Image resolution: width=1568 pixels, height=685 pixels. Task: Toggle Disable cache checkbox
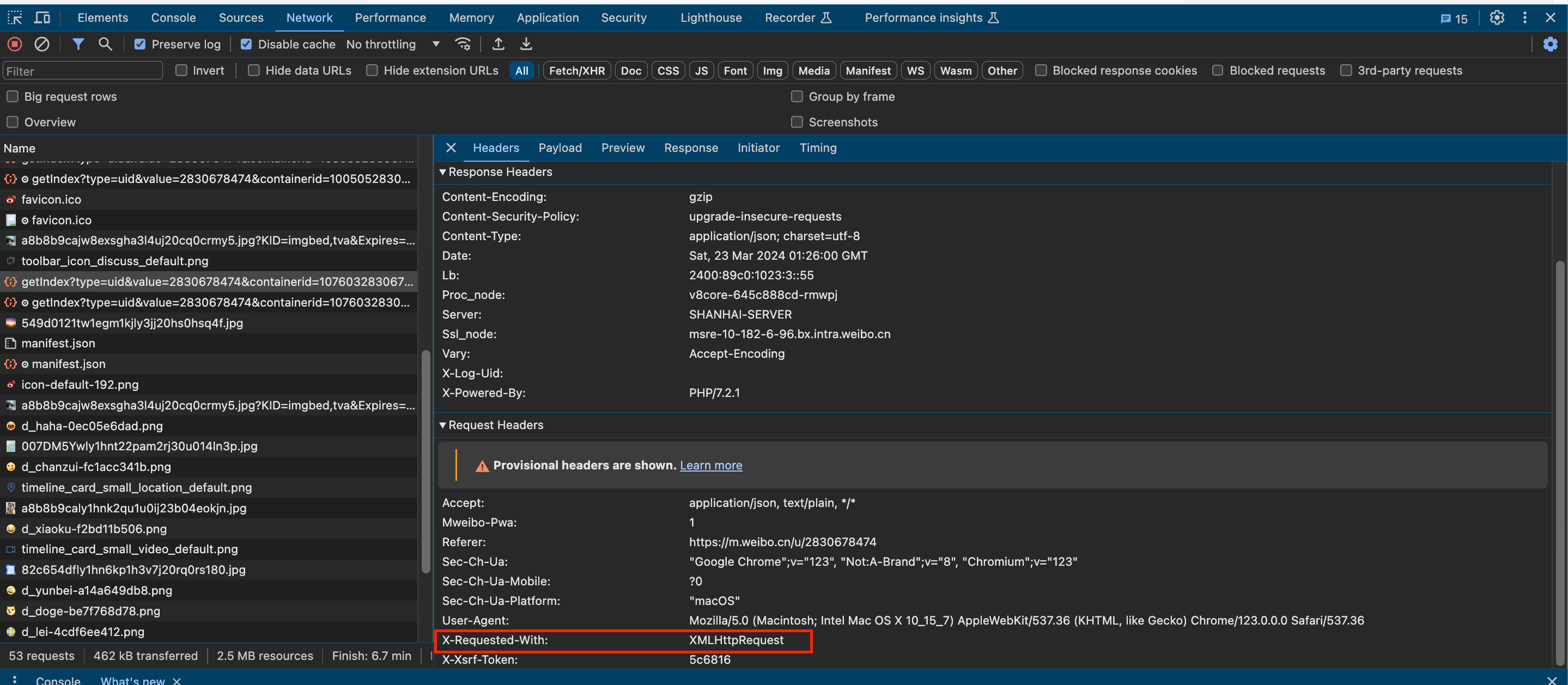246,44
